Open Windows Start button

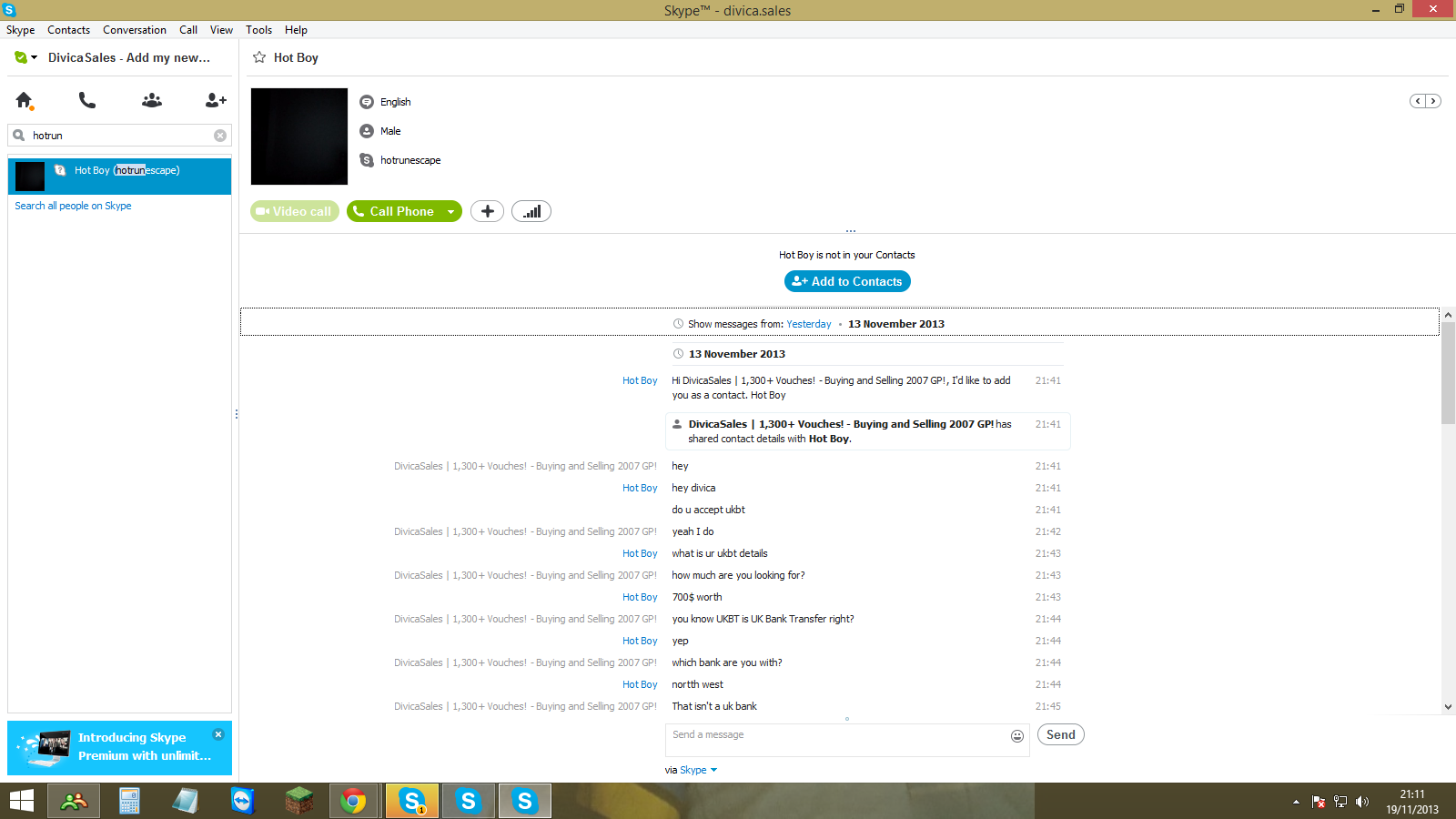pyautogui.click(x=22, y=801)
